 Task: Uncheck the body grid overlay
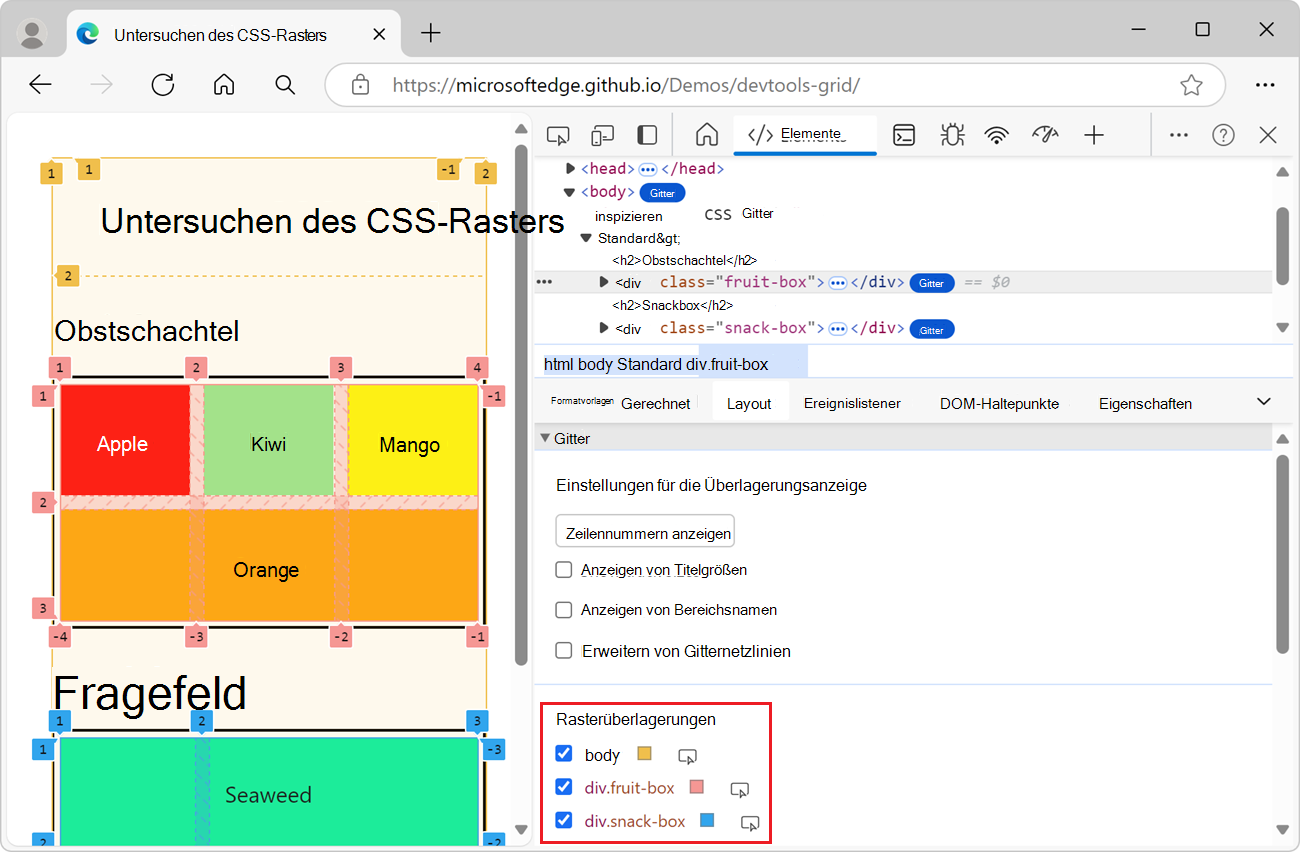564,754
